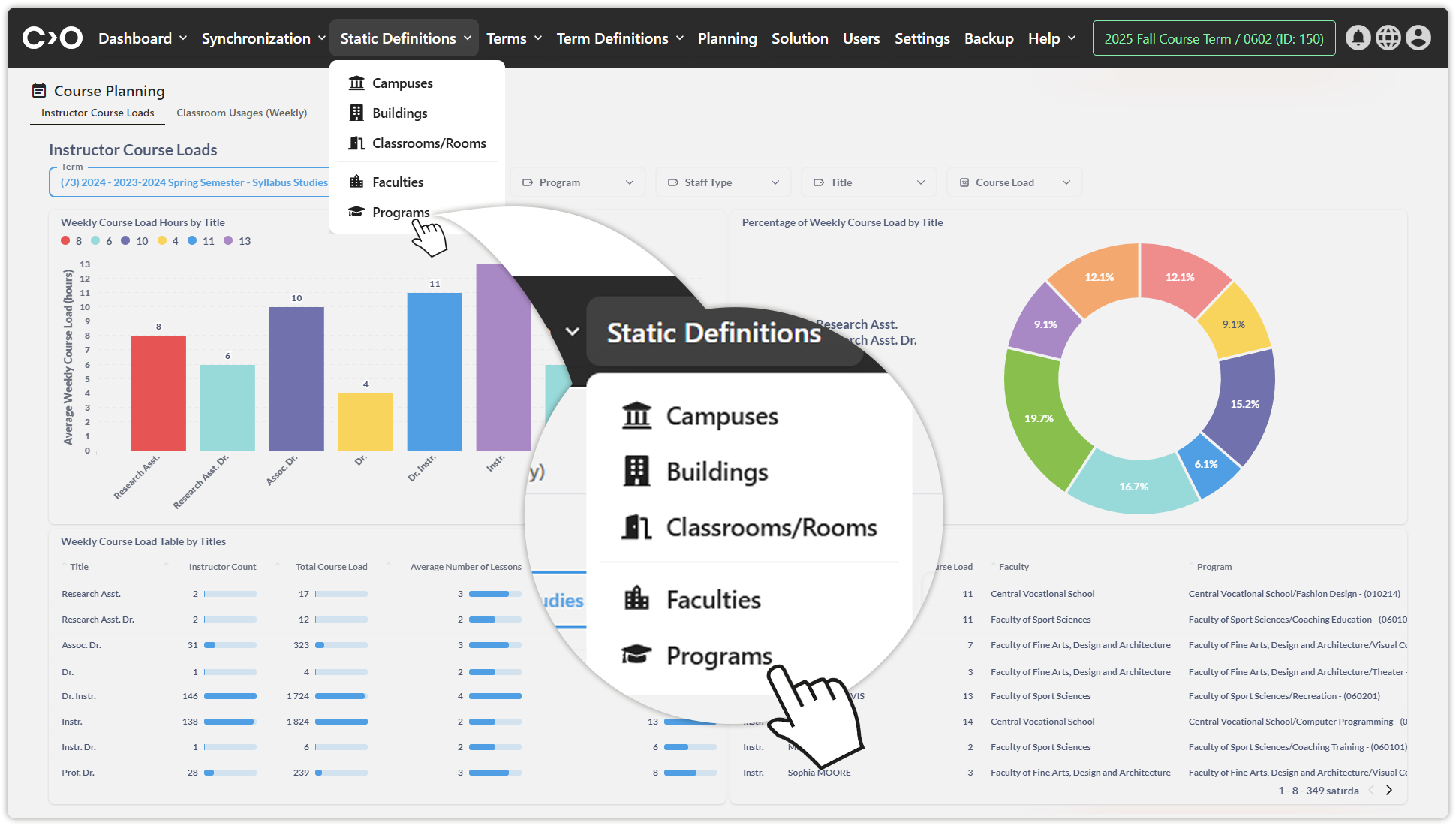1456x826 pixels.
Task: Click the 2025 Fall Course Term button
Action: [1214, 38]
